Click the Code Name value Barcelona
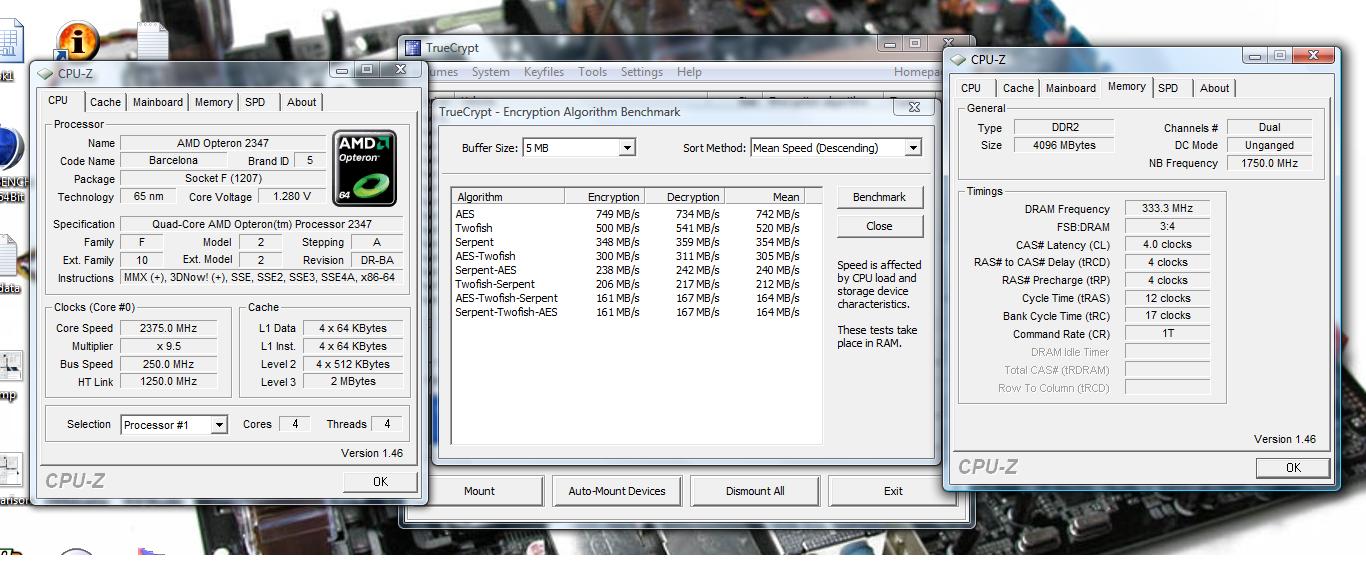1366x568 pixels. coord(173,161)
